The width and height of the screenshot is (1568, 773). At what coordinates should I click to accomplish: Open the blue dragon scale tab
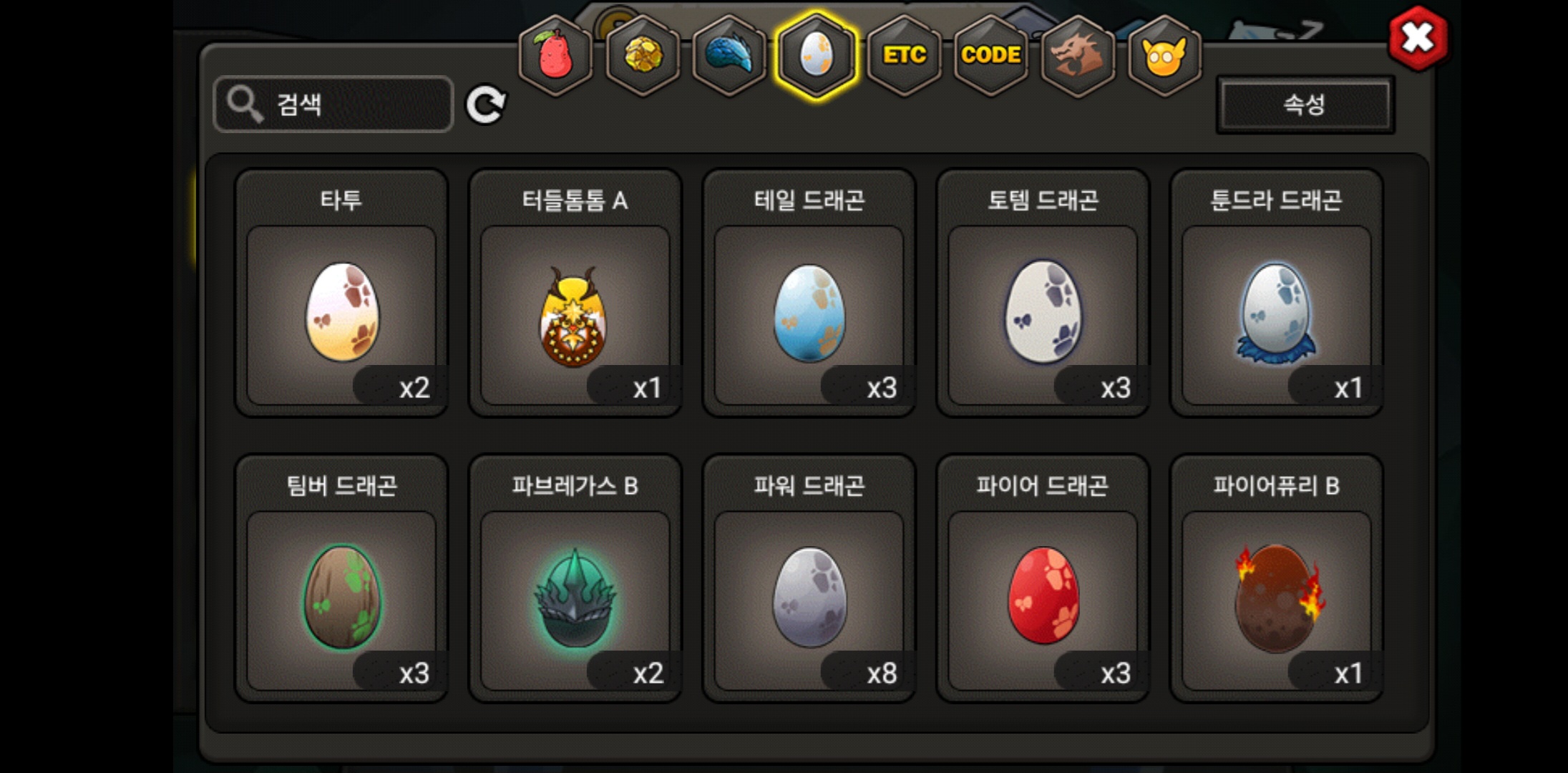(729, 55)
